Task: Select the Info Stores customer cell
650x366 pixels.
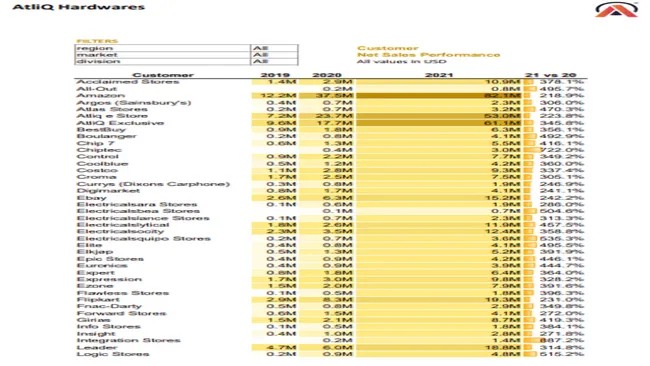Action: pyautogui.click(x=108, y=326)
